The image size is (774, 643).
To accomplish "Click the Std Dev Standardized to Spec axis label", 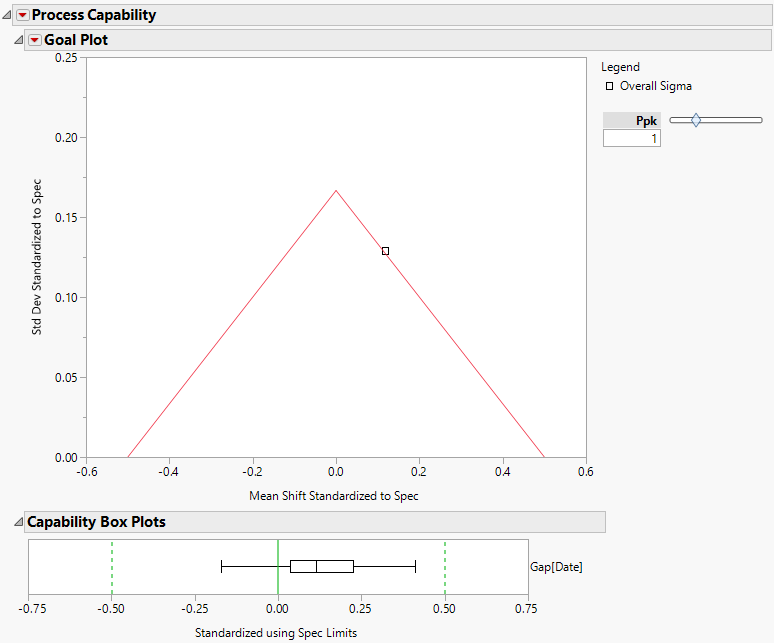I will pos(37,257).
